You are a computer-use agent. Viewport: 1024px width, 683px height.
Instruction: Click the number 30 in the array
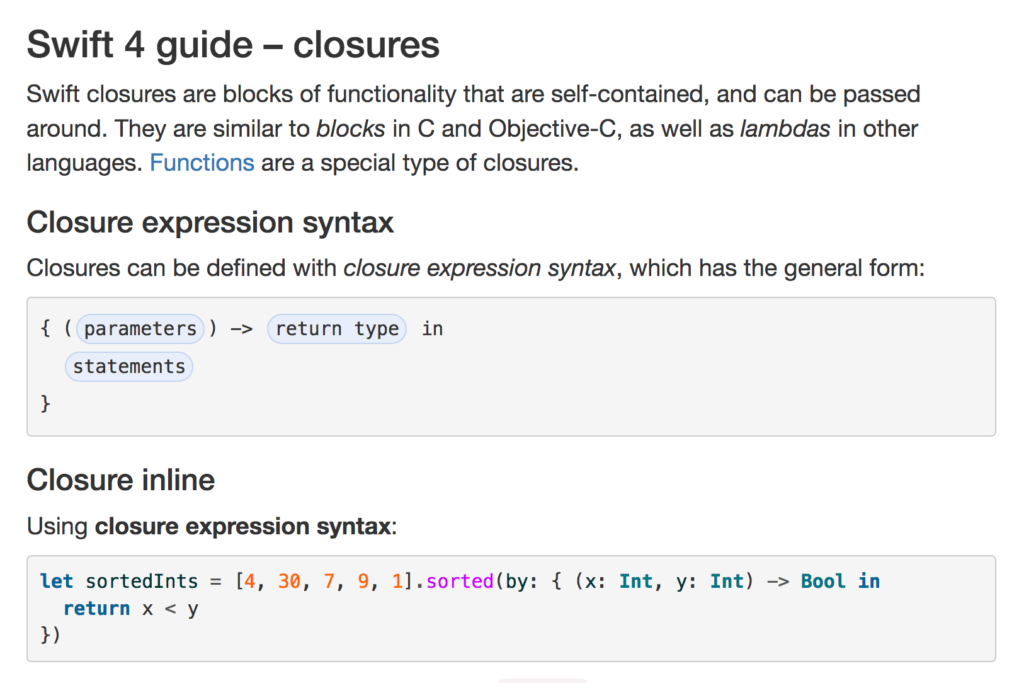click(x=289, y=581)
